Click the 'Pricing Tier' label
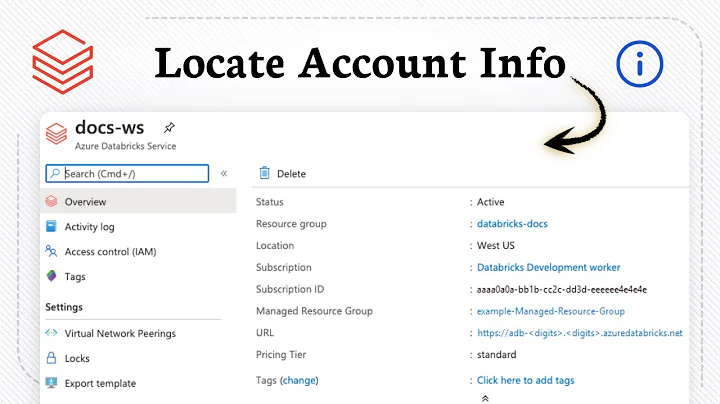The height and width of the screenshot is (404, 720). [281, 354]
